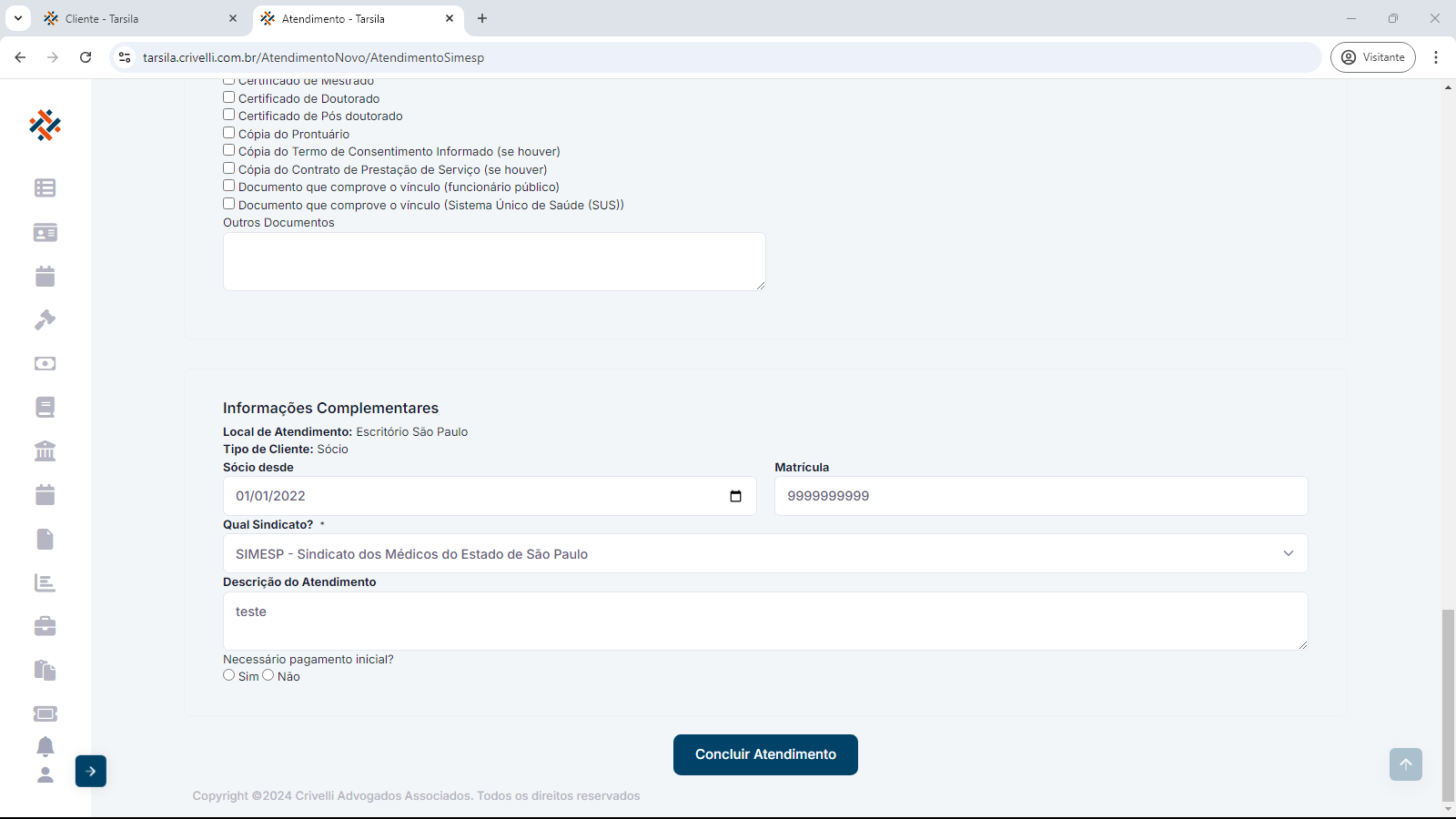Click the scroll-to-top arrow button
This screenshot has width=1456, height=819.
(1405, 764)
